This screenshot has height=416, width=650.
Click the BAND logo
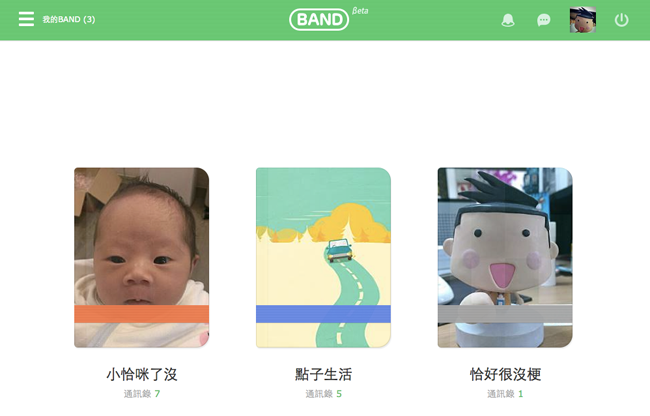[x=319, y=19]
